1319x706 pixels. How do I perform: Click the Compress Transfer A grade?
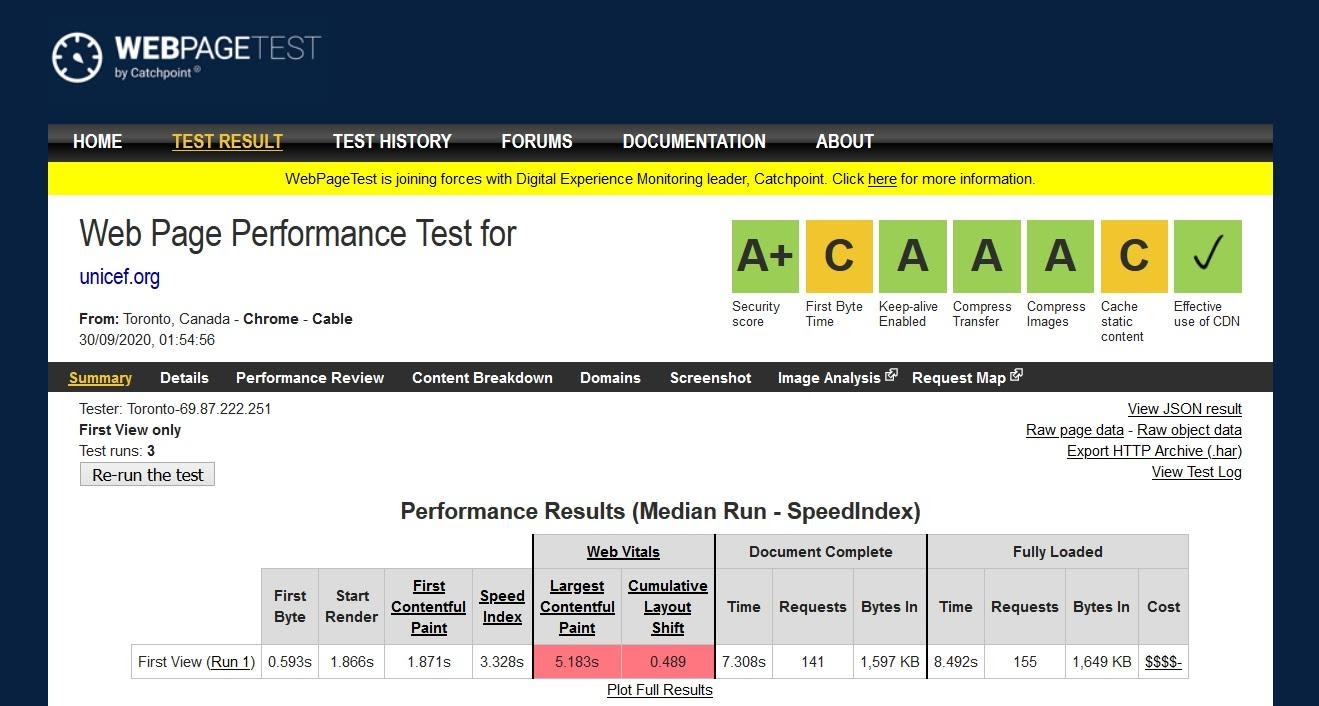[987, 257]
